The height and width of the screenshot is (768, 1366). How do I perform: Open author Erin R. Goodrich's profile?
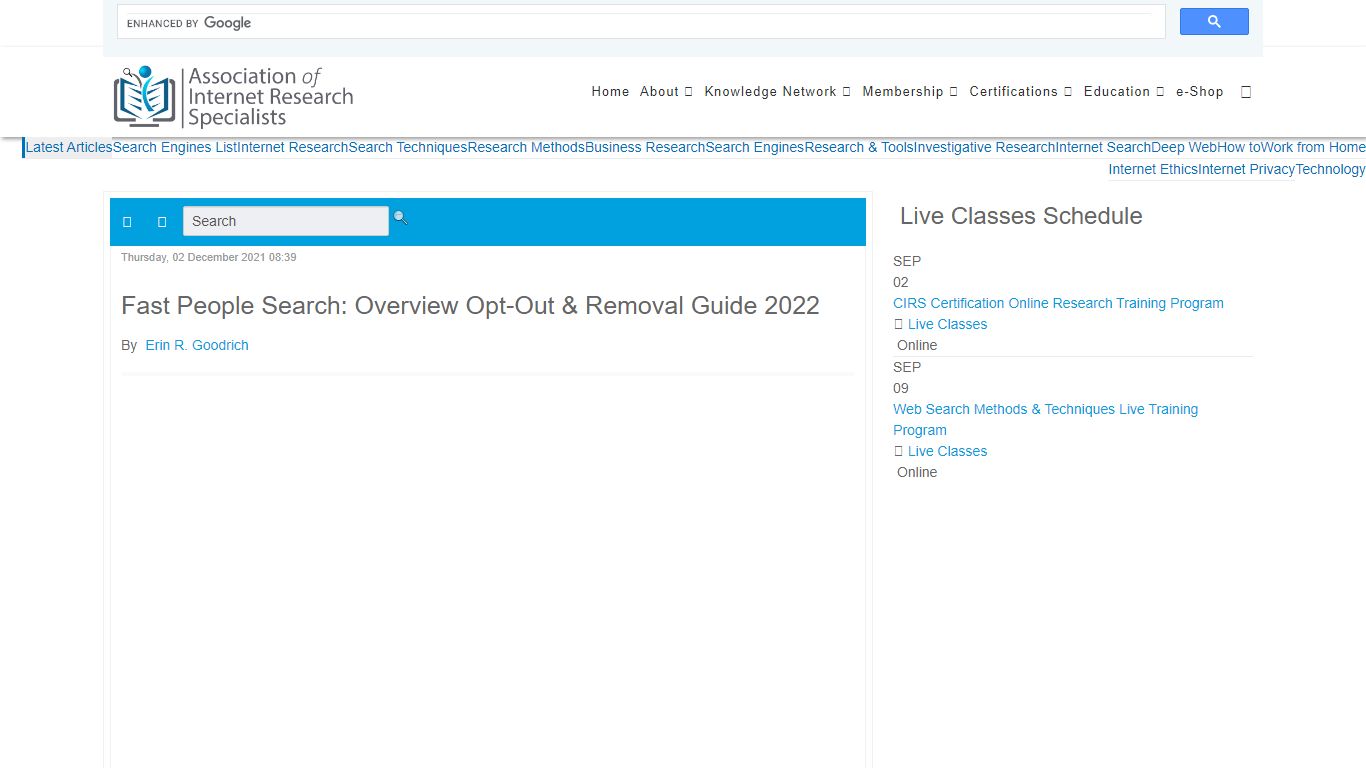click(197, 345)
